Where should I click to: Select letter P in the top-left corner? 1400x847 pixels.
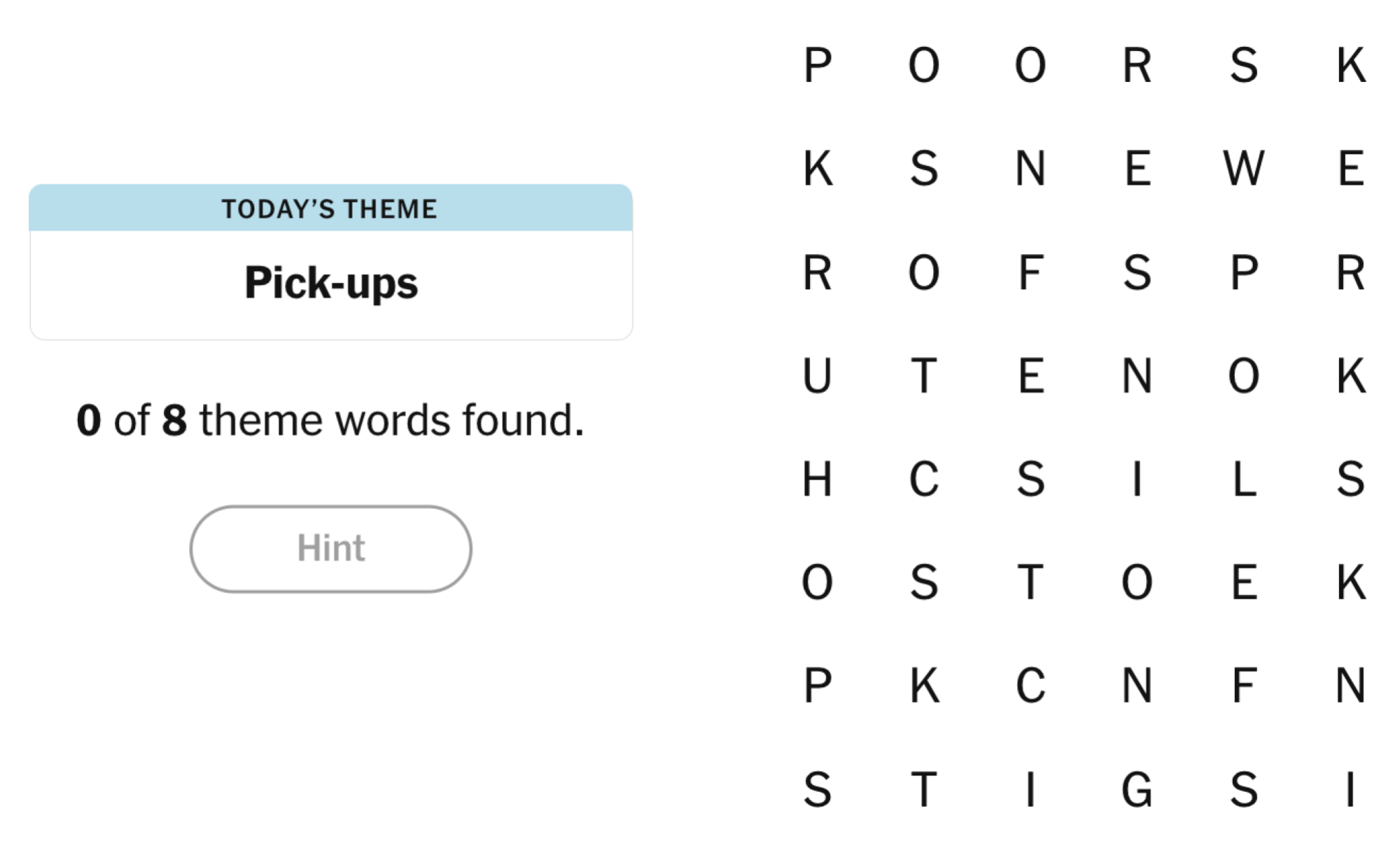click(818, 65)
